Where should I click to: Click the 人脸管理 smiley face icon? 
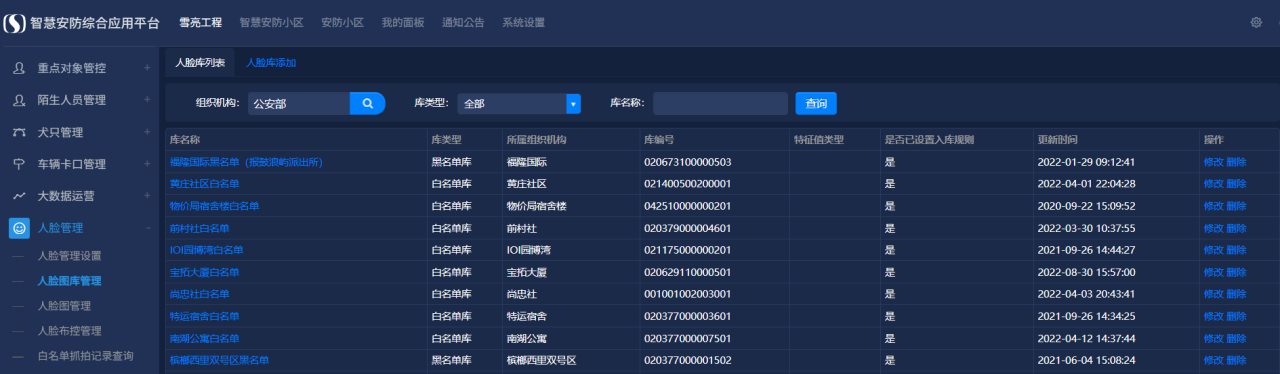19,228
